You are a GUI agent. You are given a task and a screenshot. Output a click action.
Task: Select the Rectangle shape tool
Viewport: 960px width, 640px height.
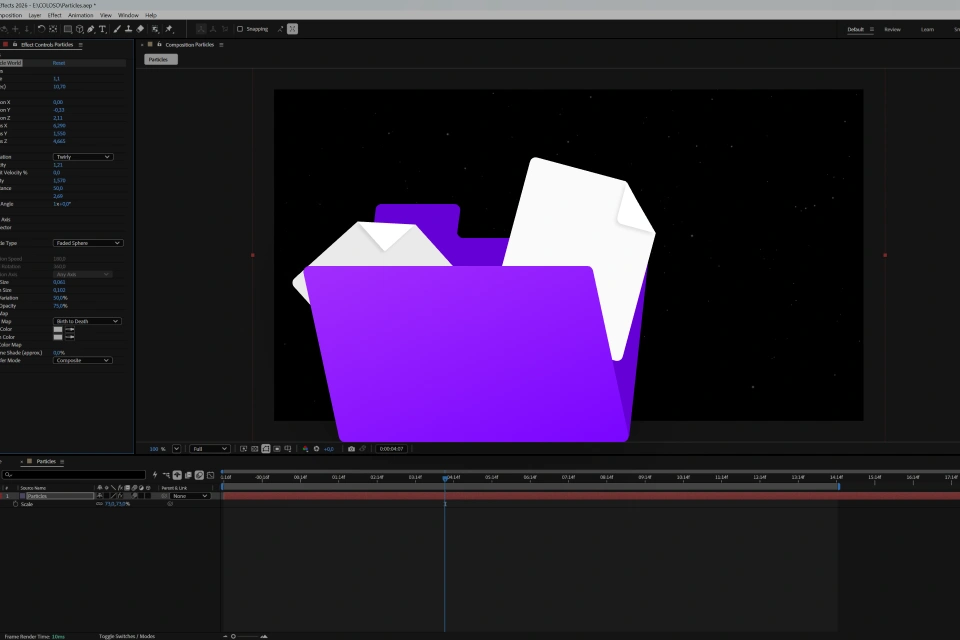(68, 29)
